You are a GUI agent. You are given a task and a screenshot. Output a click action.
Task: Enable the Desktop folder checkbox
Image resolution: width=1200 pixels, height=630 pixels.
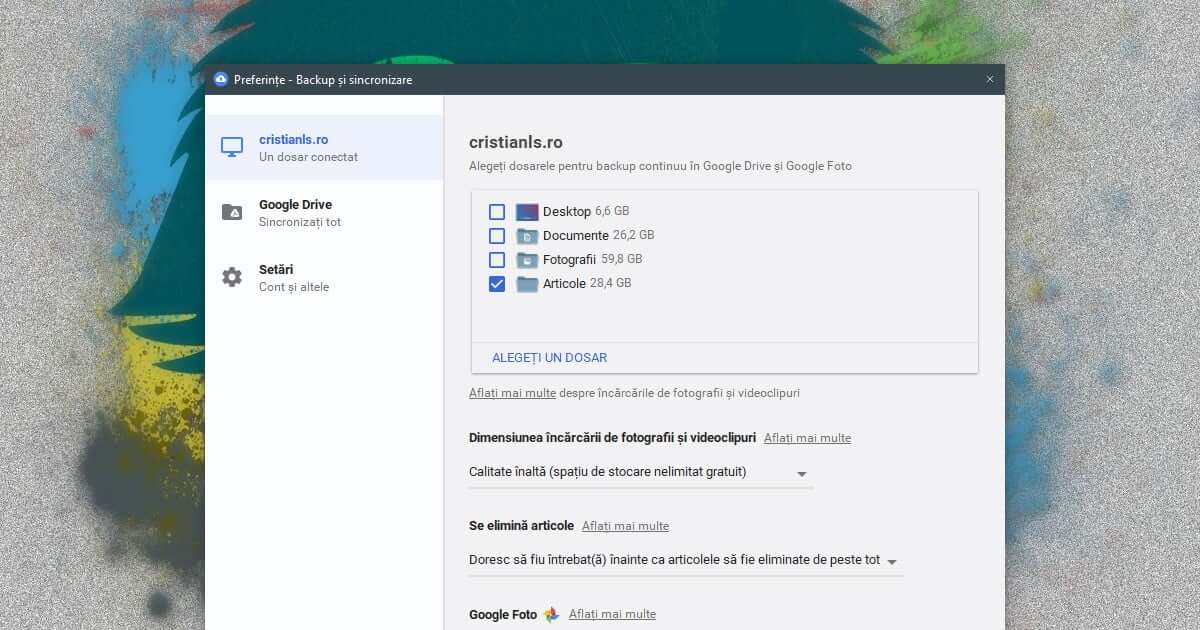click(497, 212)
